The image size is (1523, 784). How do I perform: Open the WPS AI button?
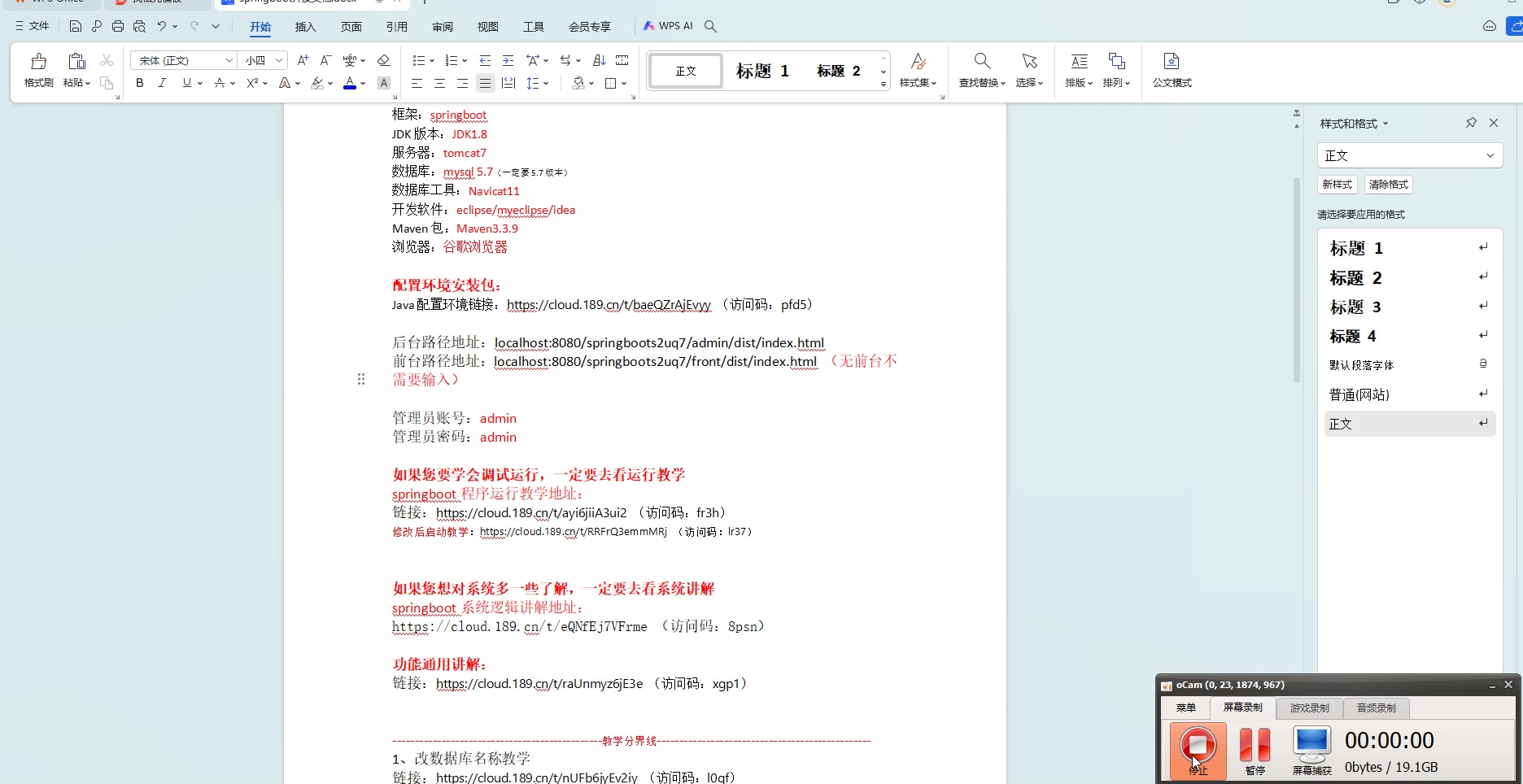[x=668, y=26]
